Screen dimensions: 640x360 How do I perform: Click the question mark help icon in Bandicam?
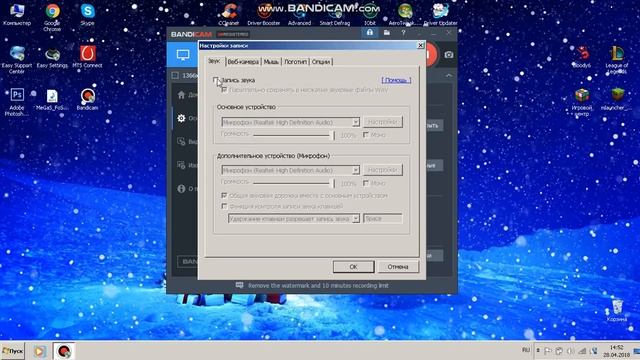[x=403, y=33]
